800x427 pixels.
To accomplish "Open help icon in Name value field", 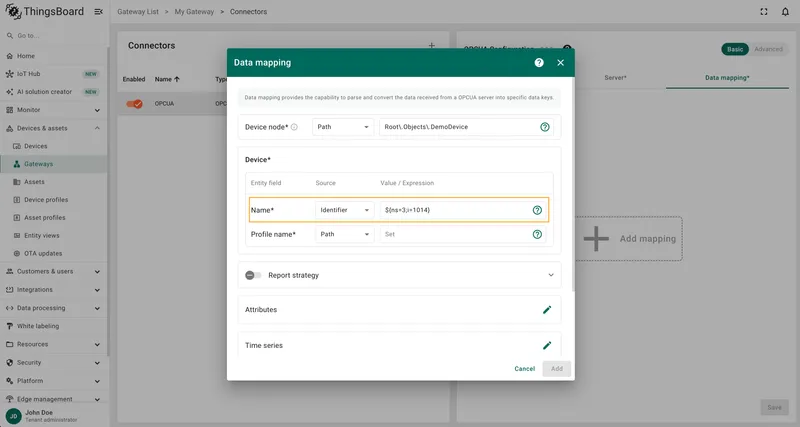I will [537, 210].
